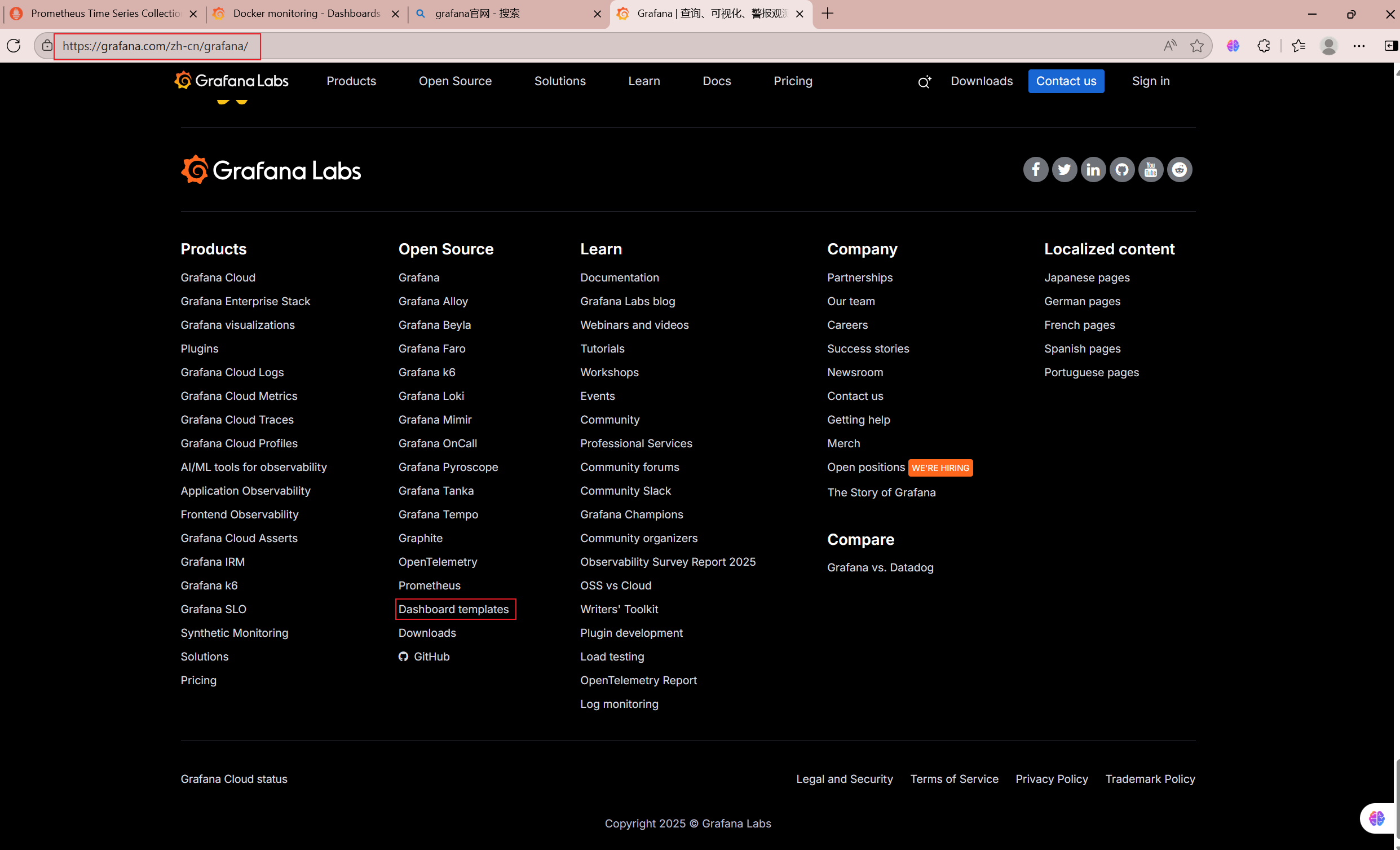The height and width of the screenshot is (850, 1400).
Task: Open the Copilot icon in browser toolbar
Action: pos(1233,46)
